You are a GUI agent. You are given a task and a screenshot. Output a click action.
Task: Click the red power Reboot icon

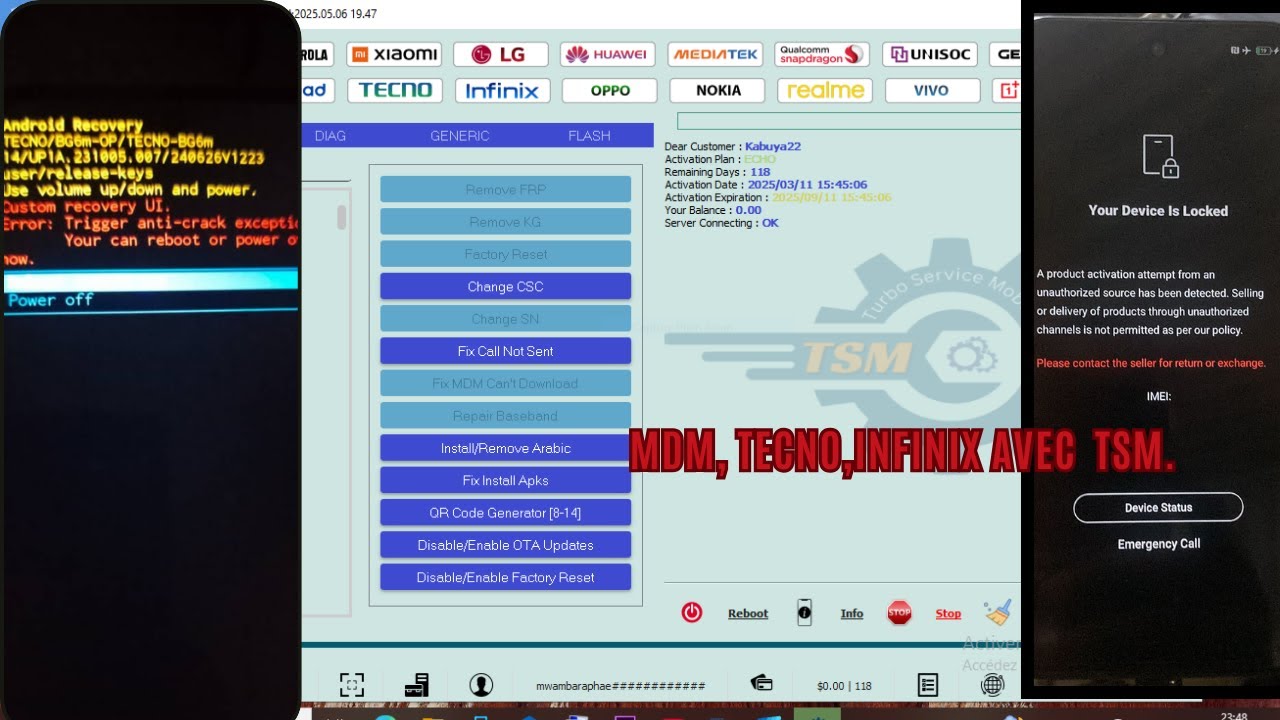point(692,612)
